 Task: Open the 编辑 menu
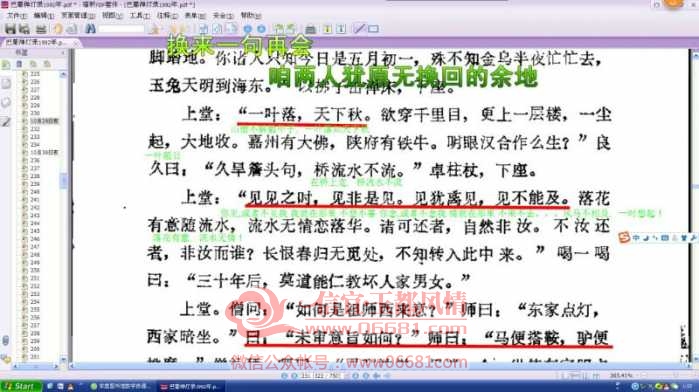[44, 15]
